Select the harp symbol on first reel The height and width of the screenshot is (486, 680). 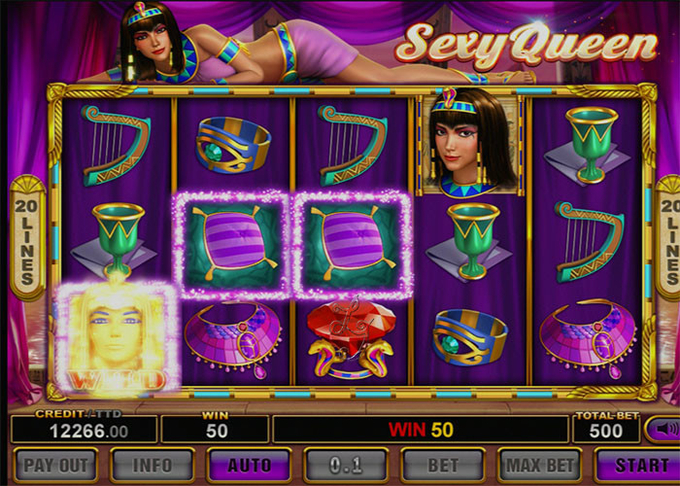coord(116,146)
